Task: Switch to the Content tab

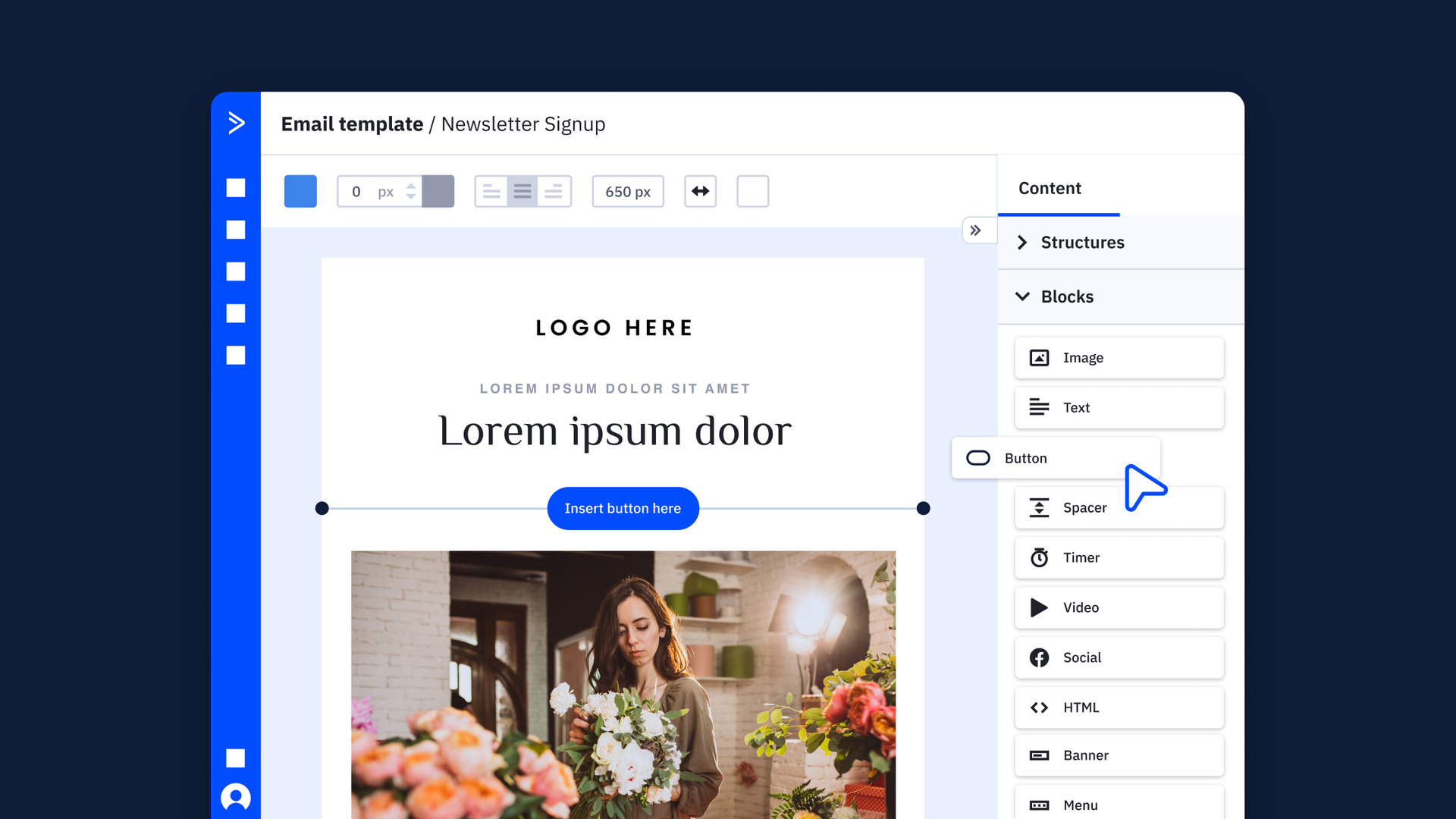Action: click(x=1050, y=188)
